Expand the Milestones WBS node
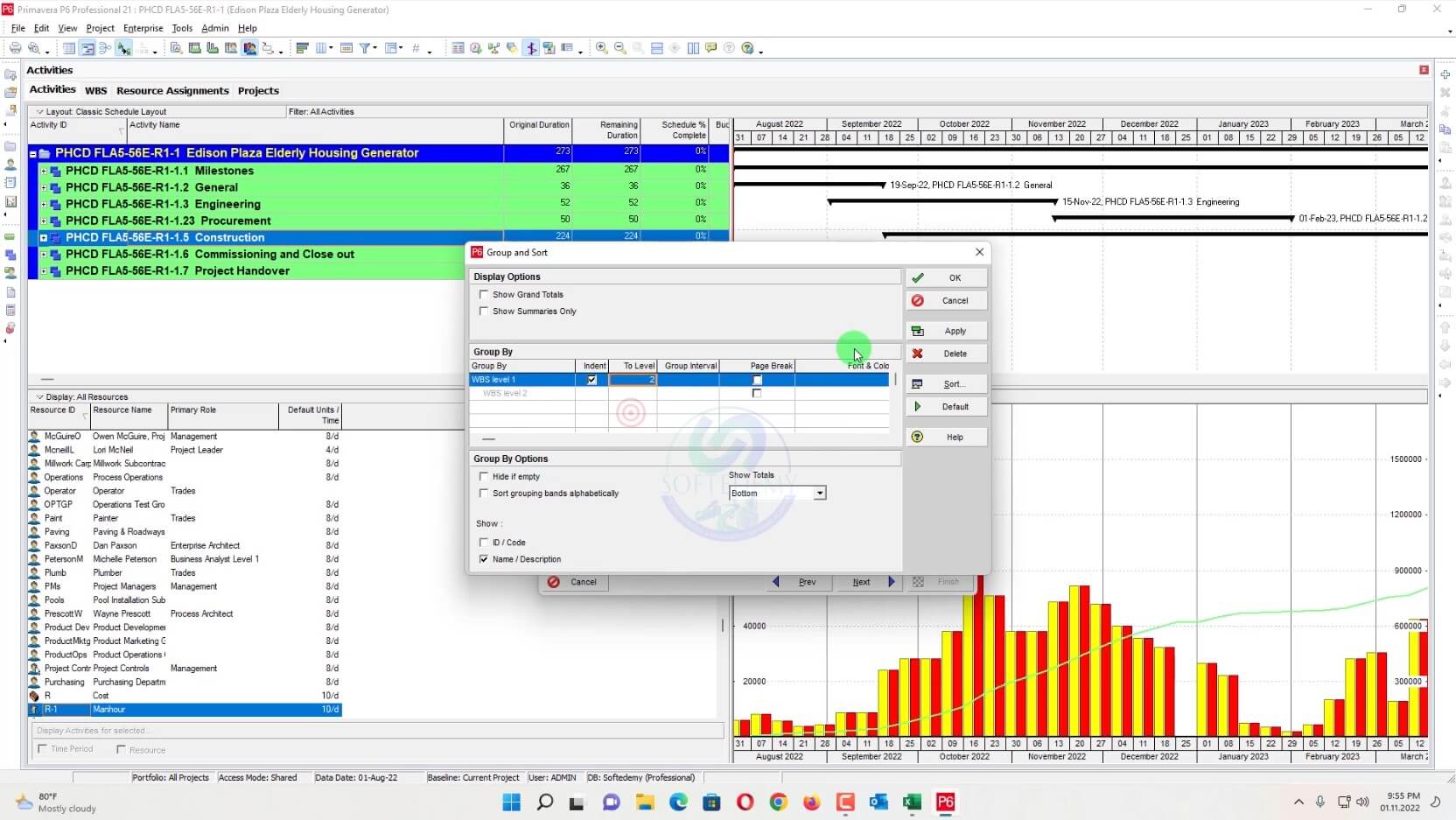The image size is (1456, 820). 44,172
